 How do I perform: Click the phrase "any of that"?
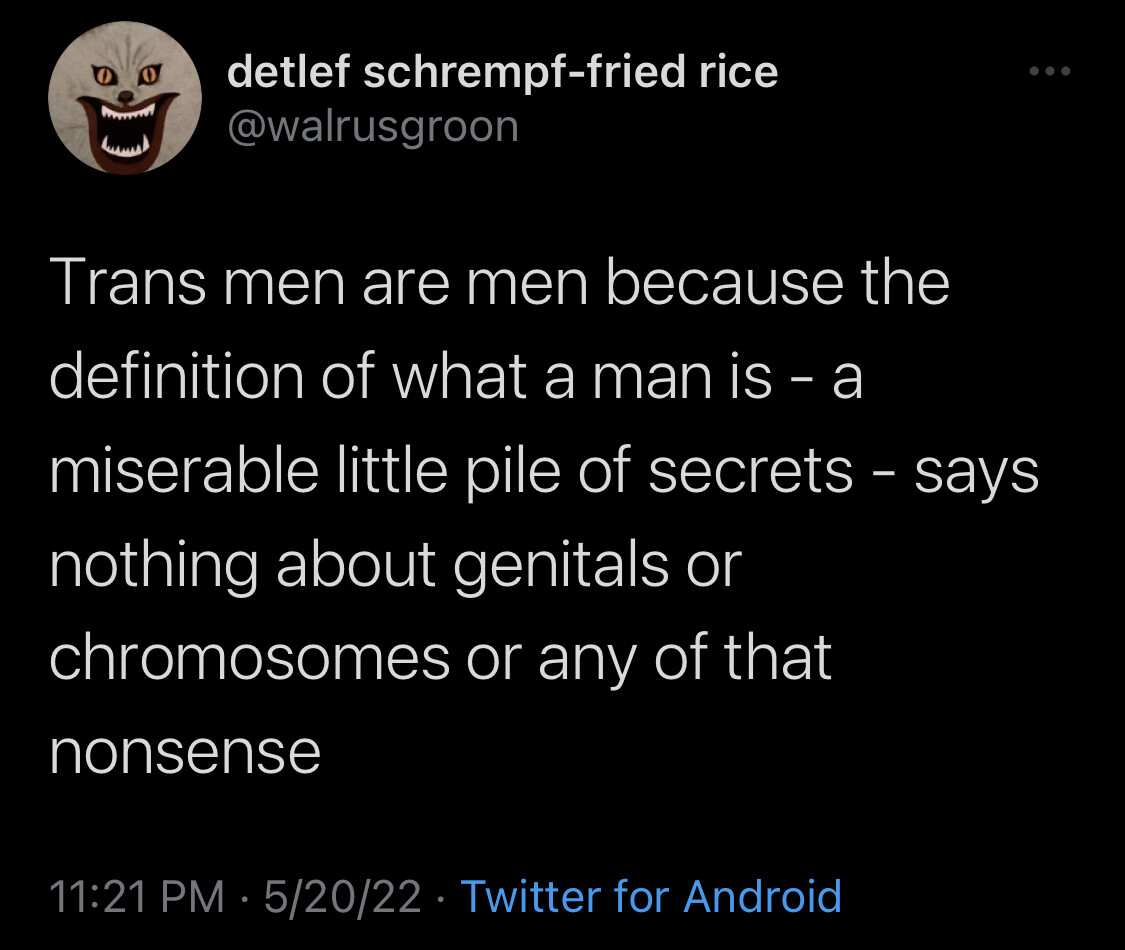685,657
